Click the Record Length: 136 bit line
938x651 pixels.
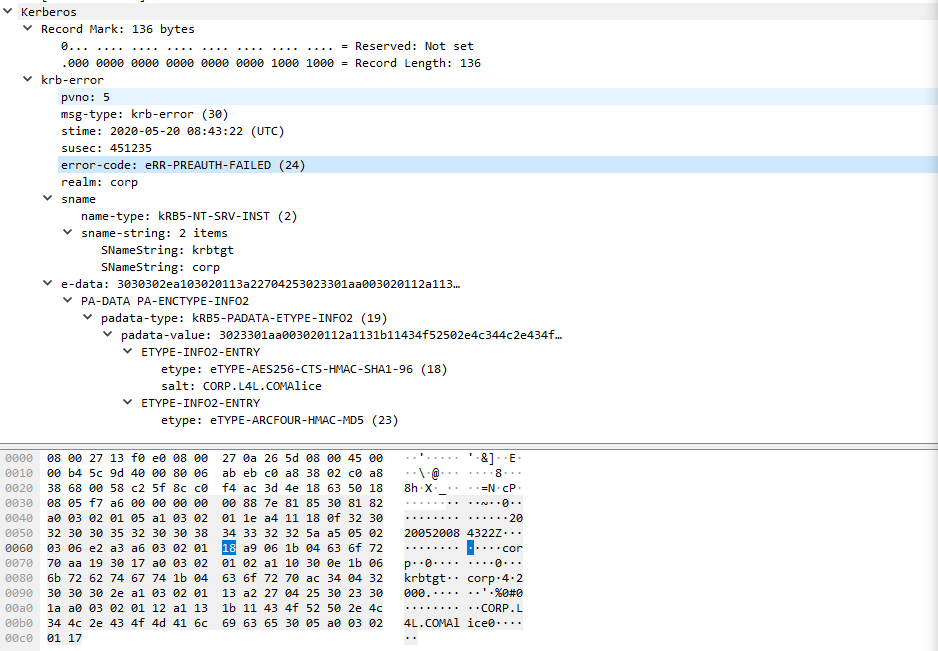[x=270, y=63]
